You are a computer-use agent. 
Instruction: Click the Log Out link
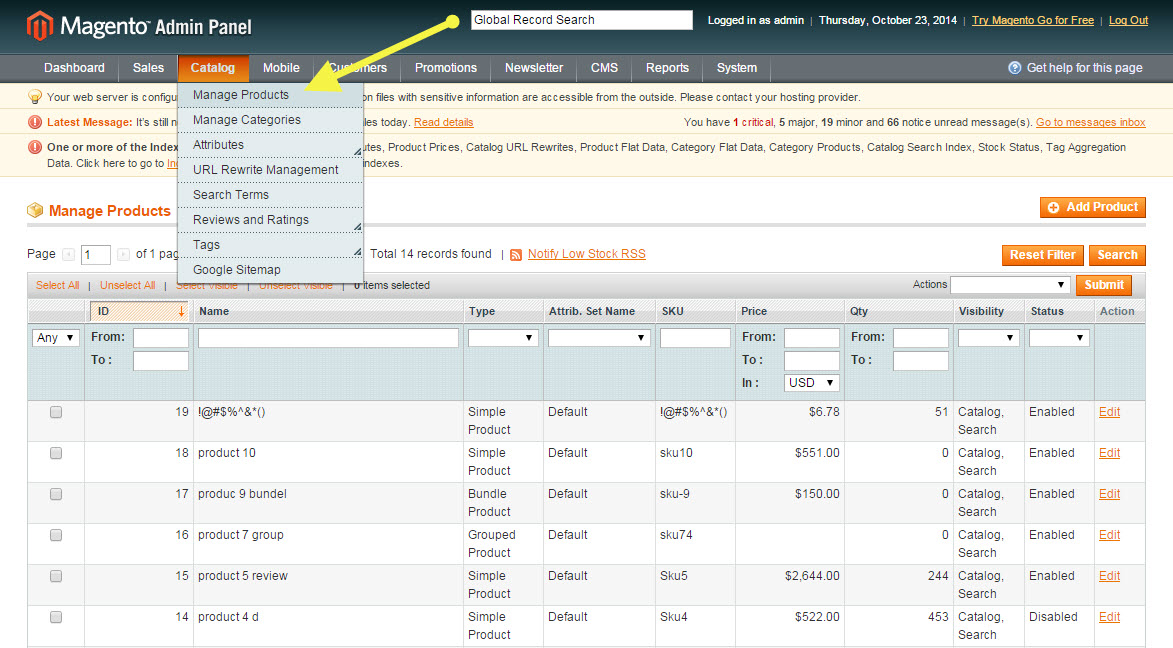1128,20
